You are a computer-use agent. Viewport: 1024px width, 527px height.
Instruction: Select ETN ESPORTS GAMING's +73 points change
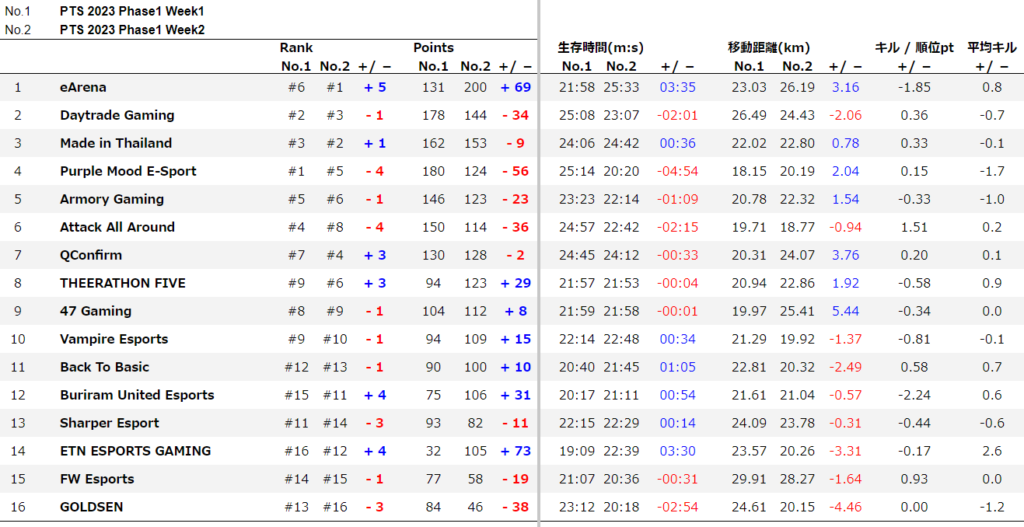pyautogui.click(x=515, y=451)
